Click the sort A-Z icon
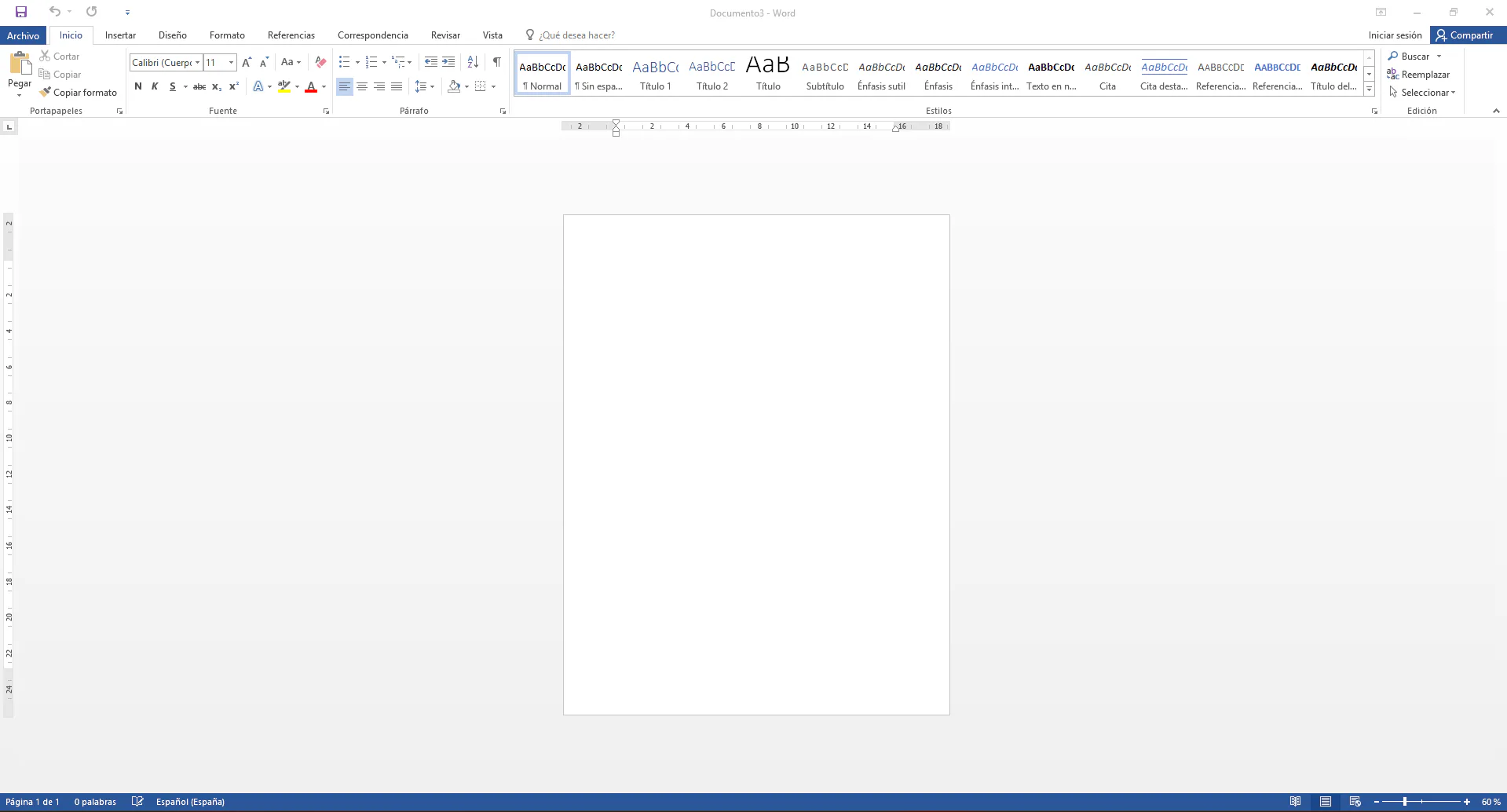The height and width of the screenshot is (812, 1507). 473,62
